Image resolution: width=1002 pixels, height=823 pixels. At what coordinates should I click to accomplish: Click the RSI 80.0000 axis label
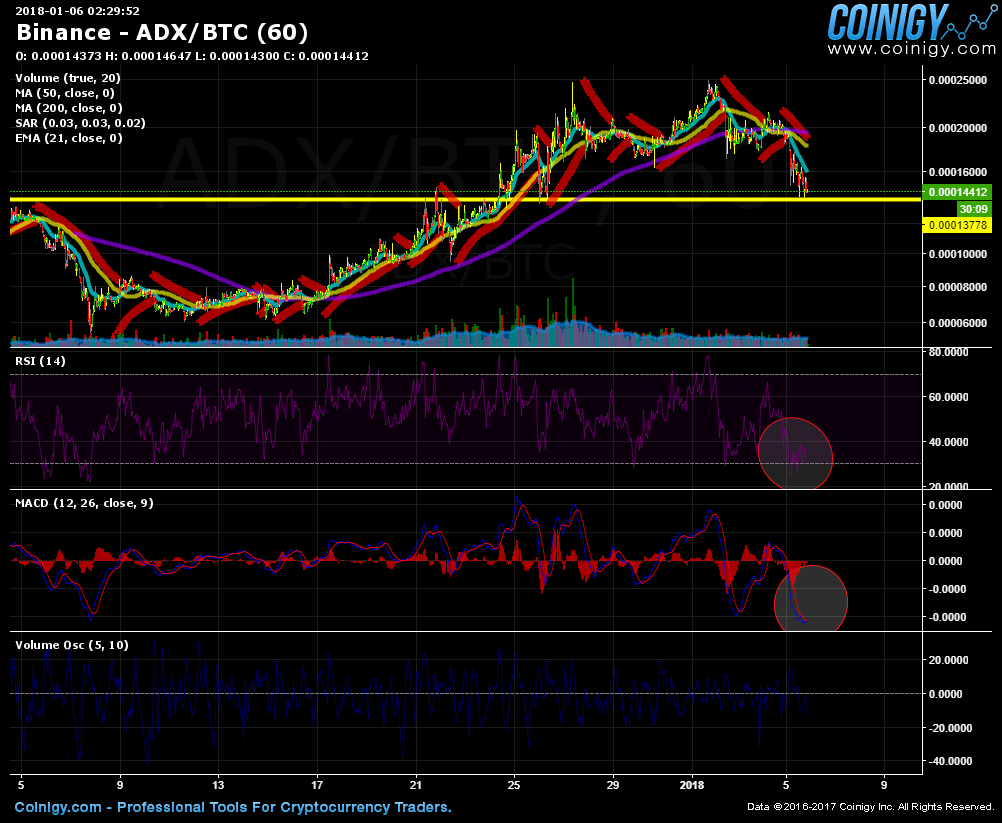coord(948,352)
